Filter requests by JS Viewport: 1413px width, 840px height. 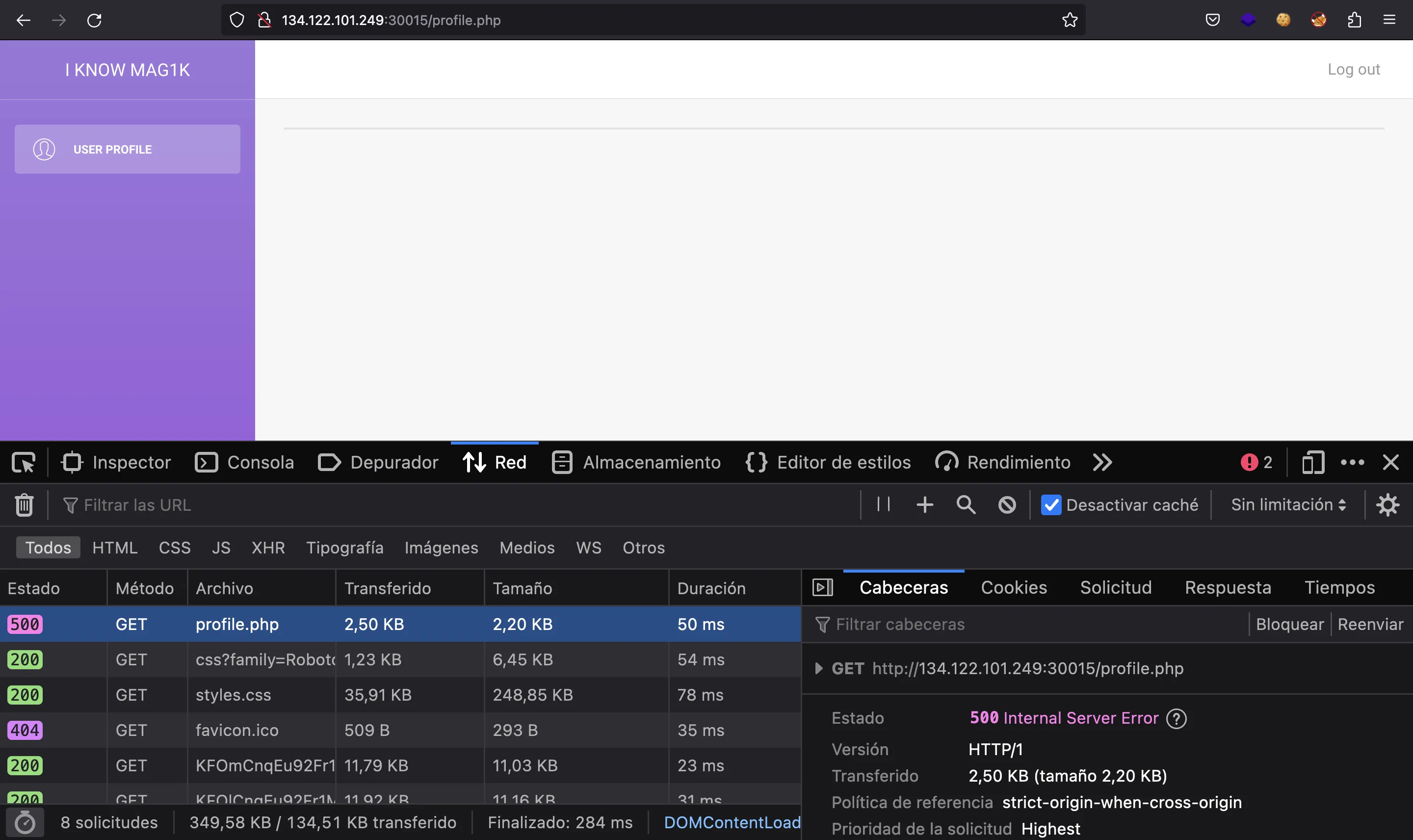[x=221, y=548]
